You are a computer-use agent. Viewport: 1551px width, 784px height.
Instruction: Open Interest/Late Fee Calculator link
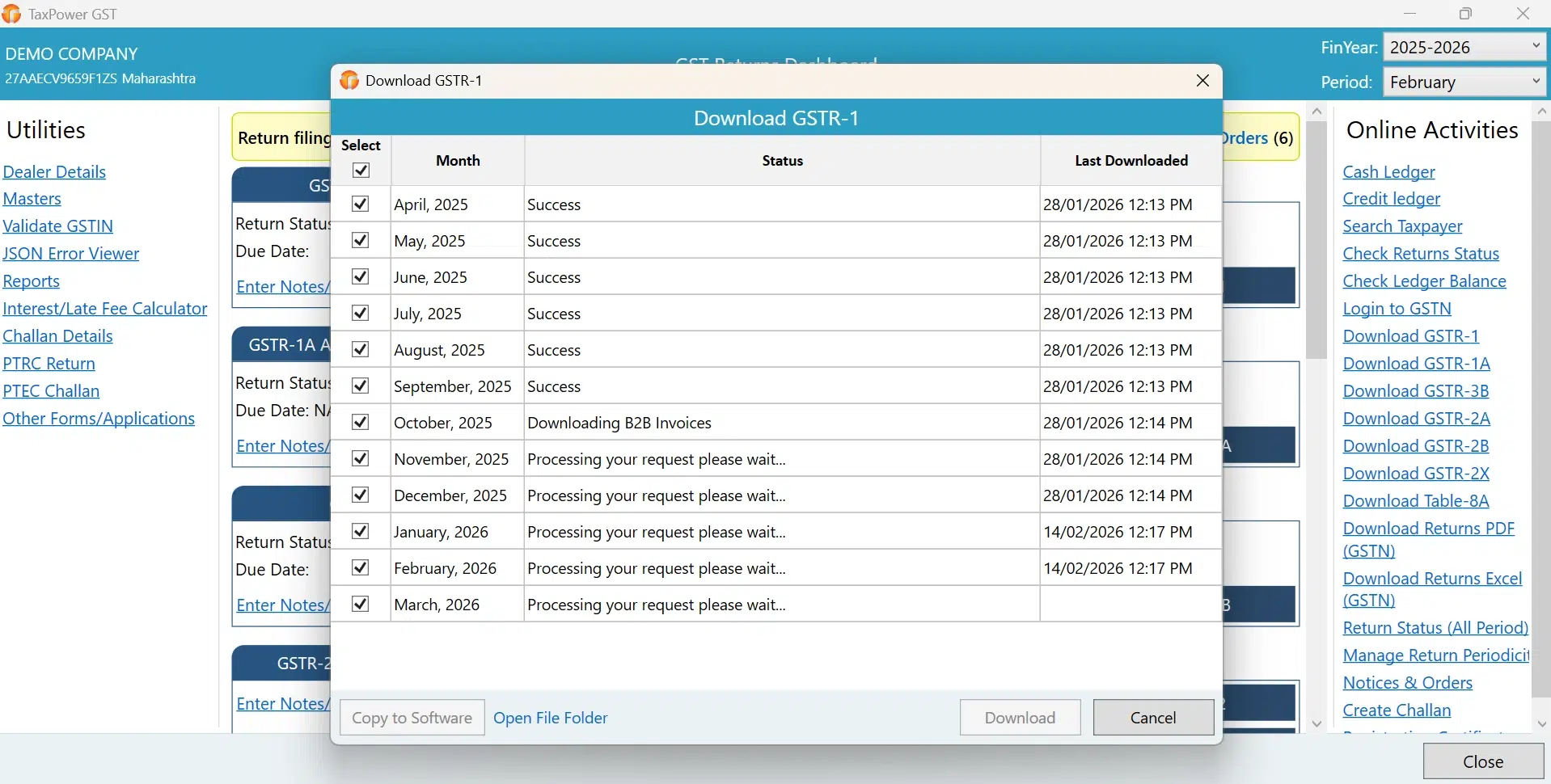105,309
